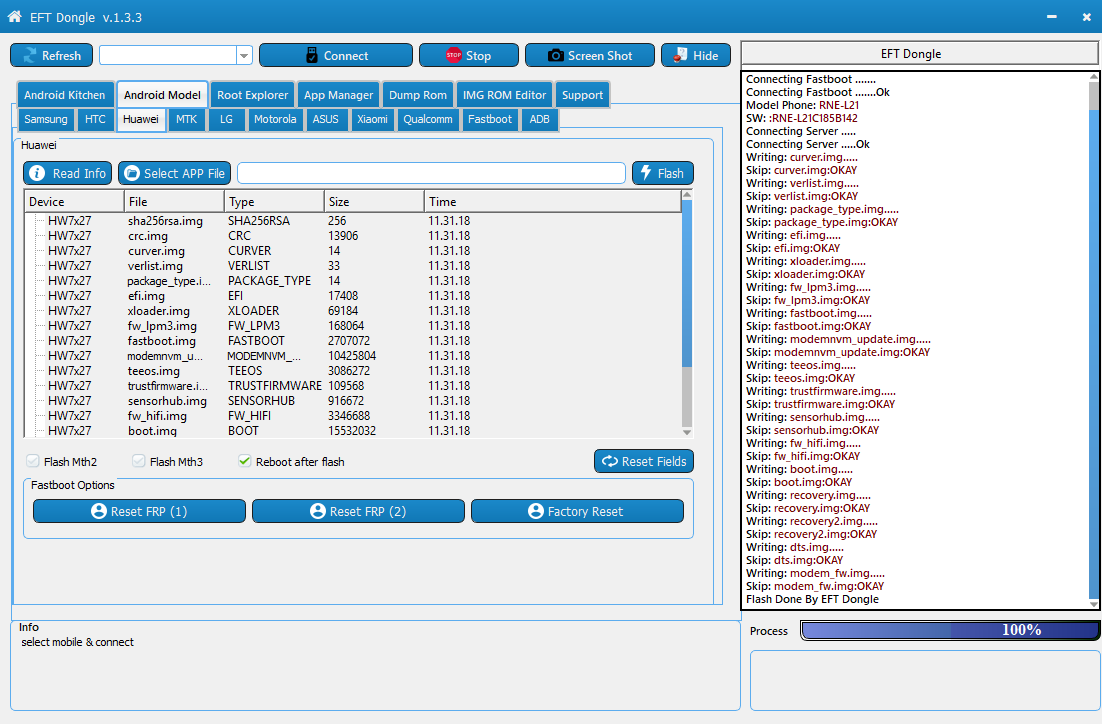
Task: Switch to the Root Explorer tab
Action: coord(252,95)
